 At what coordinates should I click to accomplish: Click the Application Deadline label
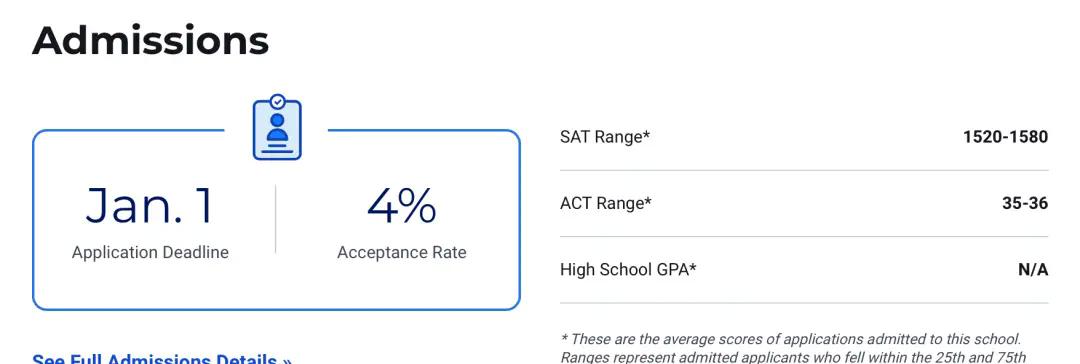click(x=150, y=252)
